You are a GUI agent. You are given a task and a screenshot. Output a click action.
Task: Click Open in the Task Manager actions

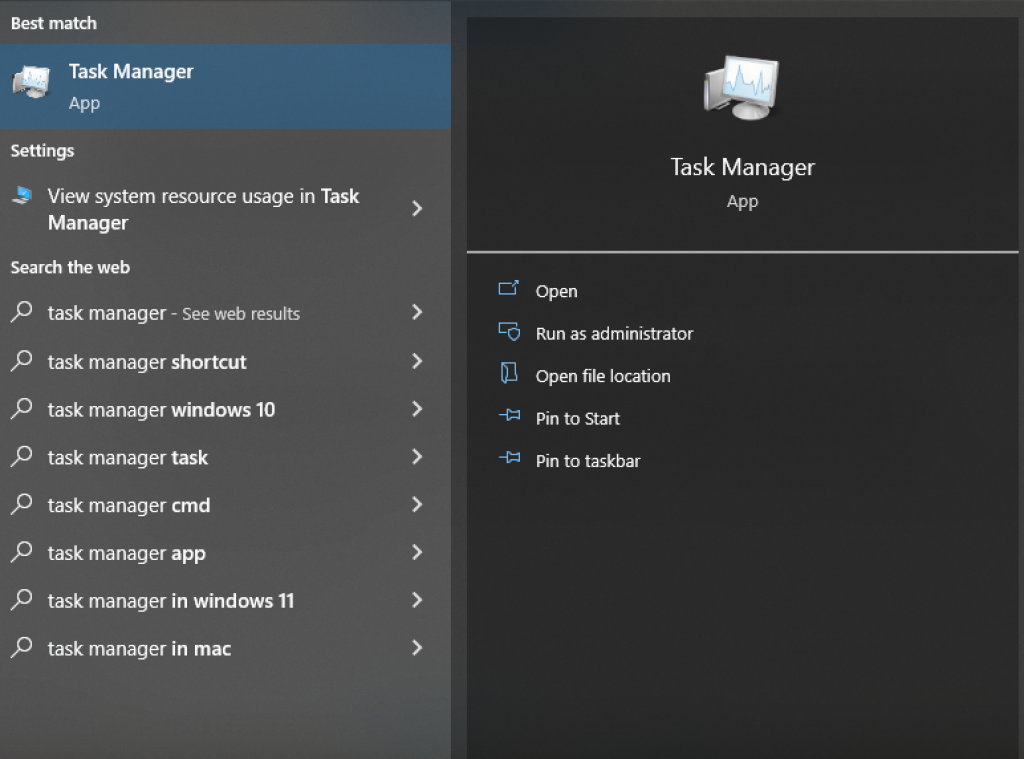[x=556, y=291]
